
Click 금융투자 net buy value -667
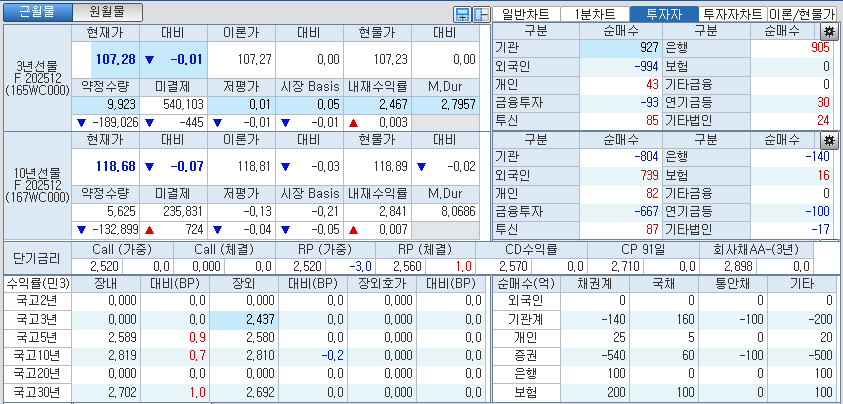point(647,211)
